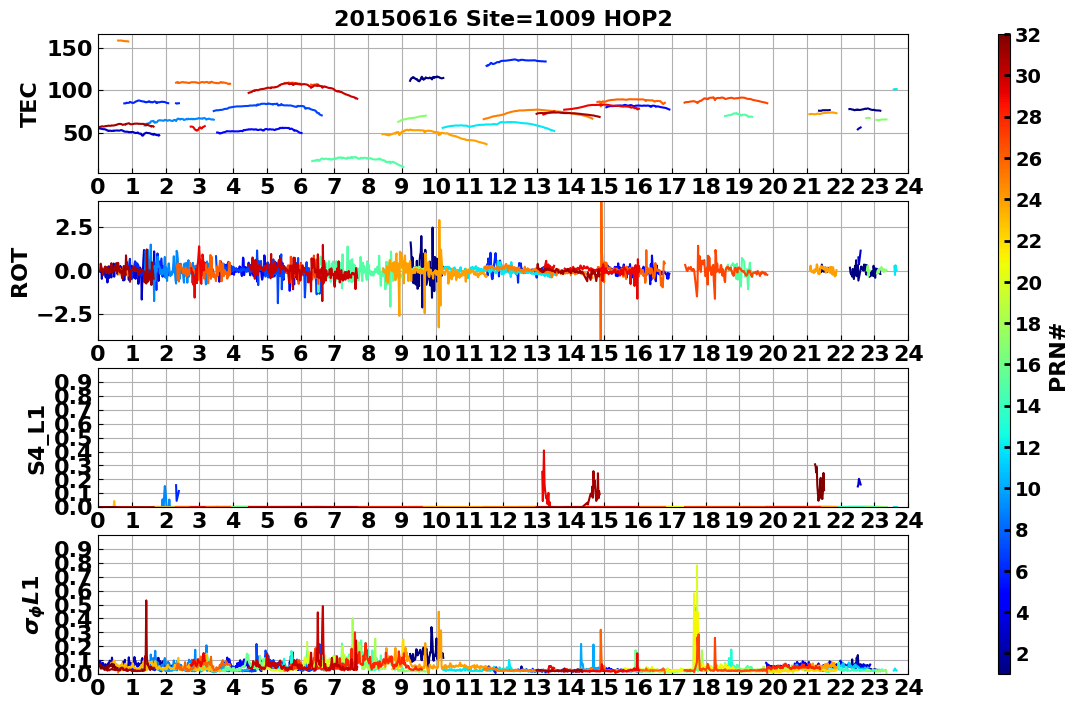Screen dimensions: 1077x709
Task: Click the orange TEC segment near 160 at top left
Action: tap(123, 41)
